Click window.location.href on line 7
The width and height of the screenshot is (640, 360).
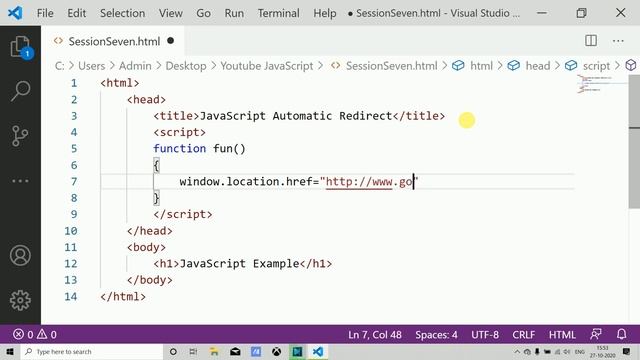point(246,182)
